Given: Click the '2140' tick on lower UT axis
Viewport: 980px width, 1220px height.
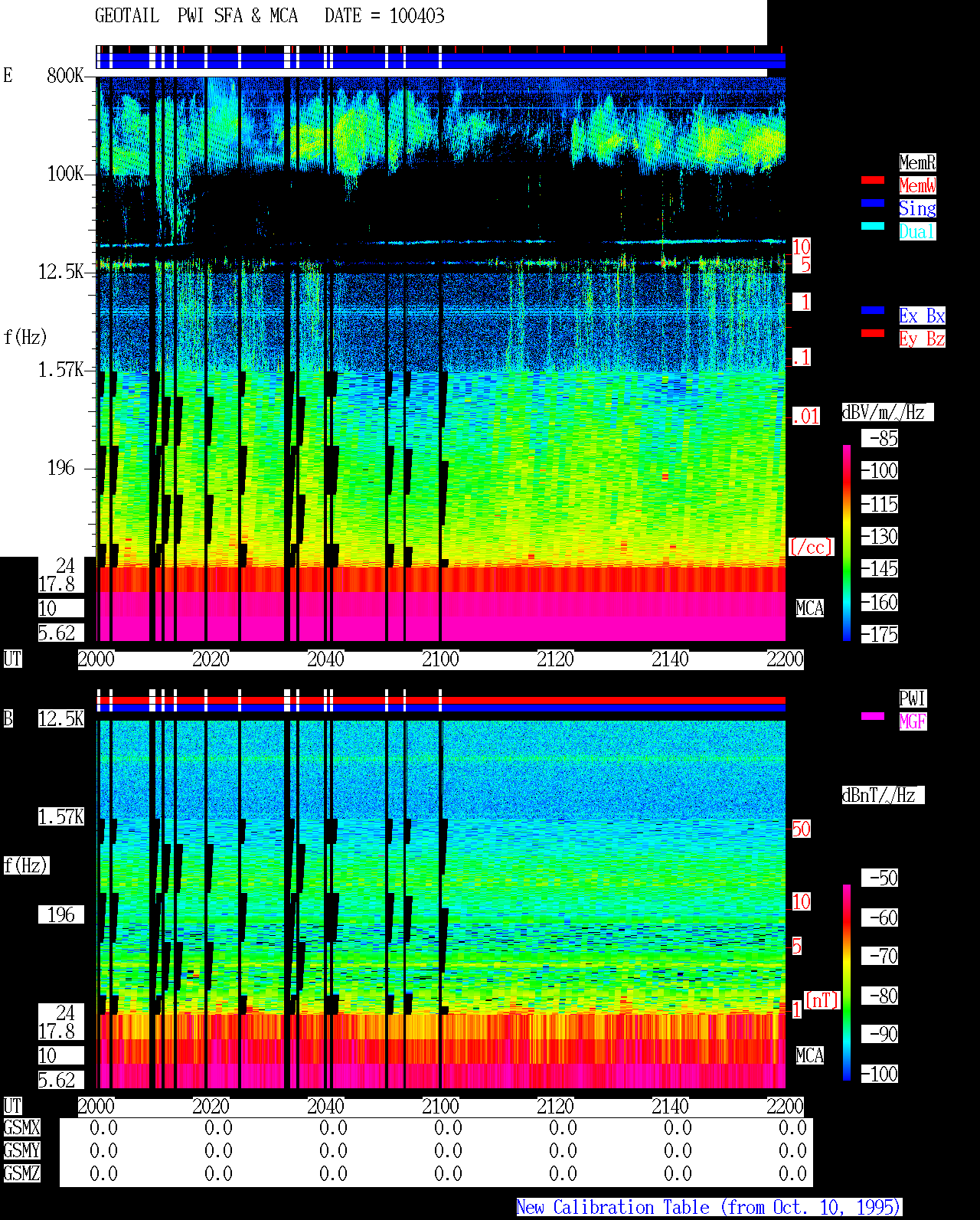Looking at the screenshot, I should (670, 1106).
